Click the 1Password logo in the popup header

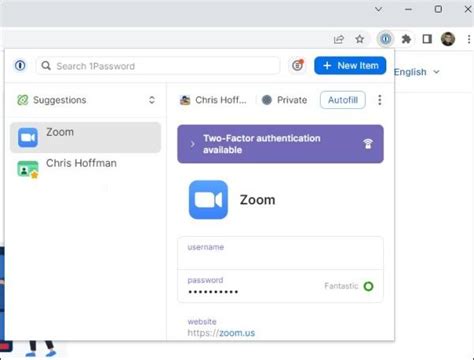tap(20, 65)
